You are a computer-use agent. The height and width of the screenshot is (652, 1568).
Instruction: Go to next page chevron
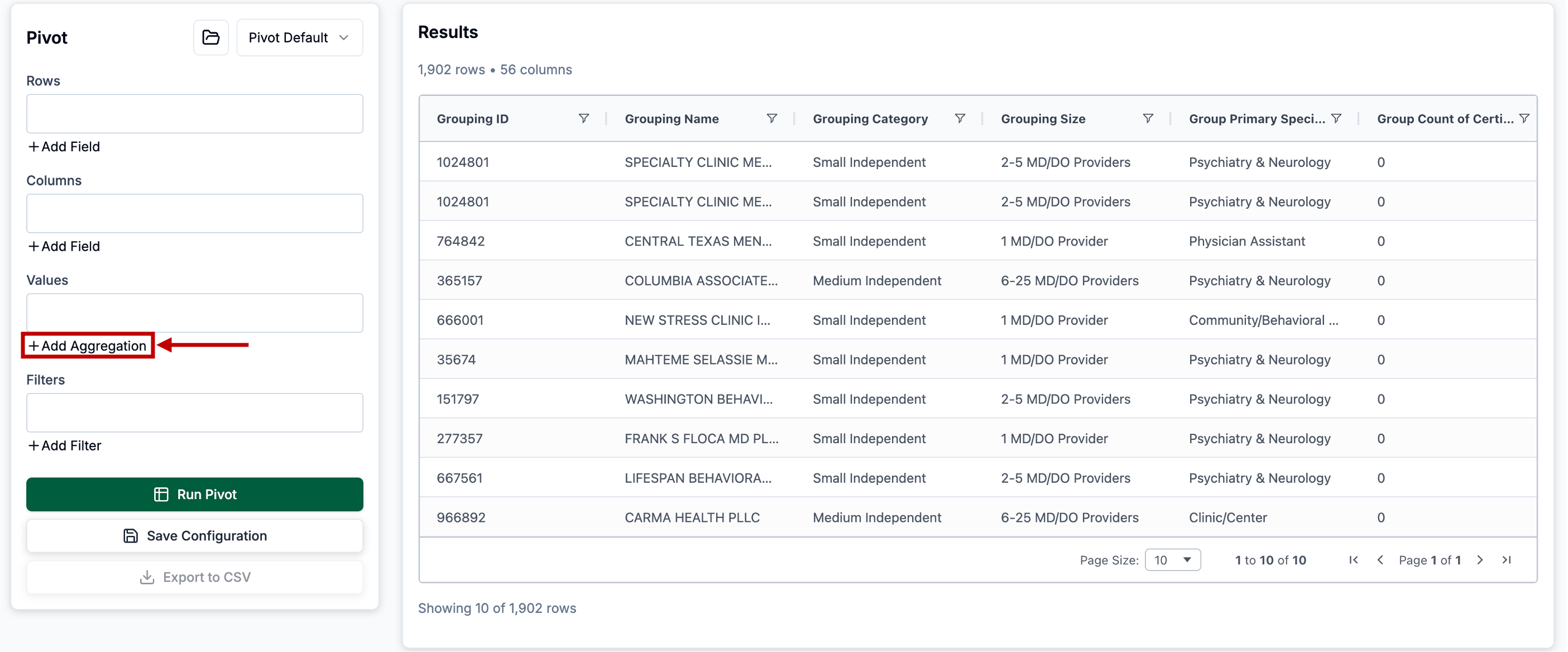coord(1480,559)
